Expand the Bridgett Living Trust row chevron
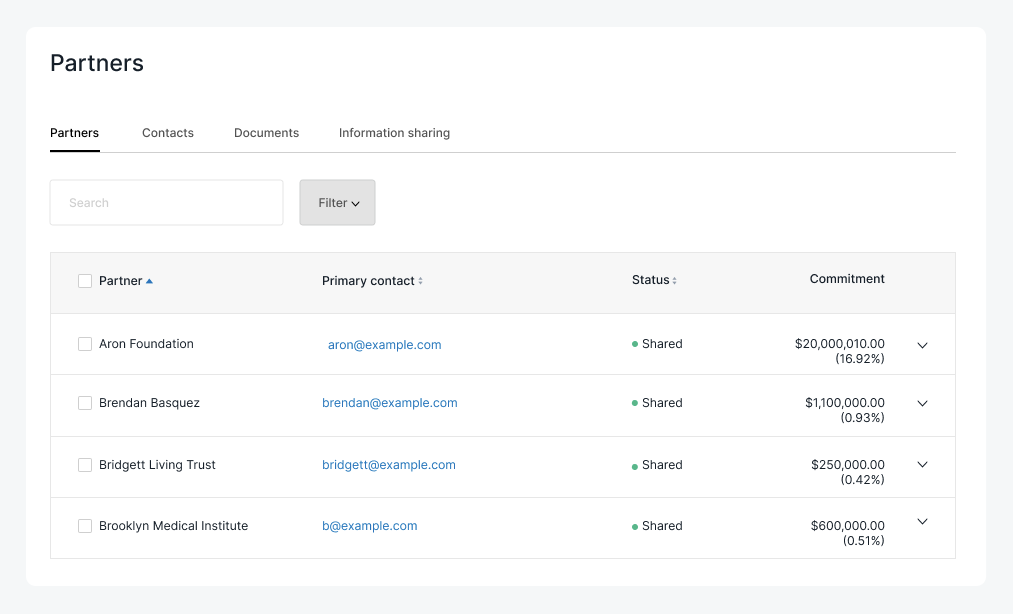The height and width of the screenshot is (614, 1013). point(923,465)
